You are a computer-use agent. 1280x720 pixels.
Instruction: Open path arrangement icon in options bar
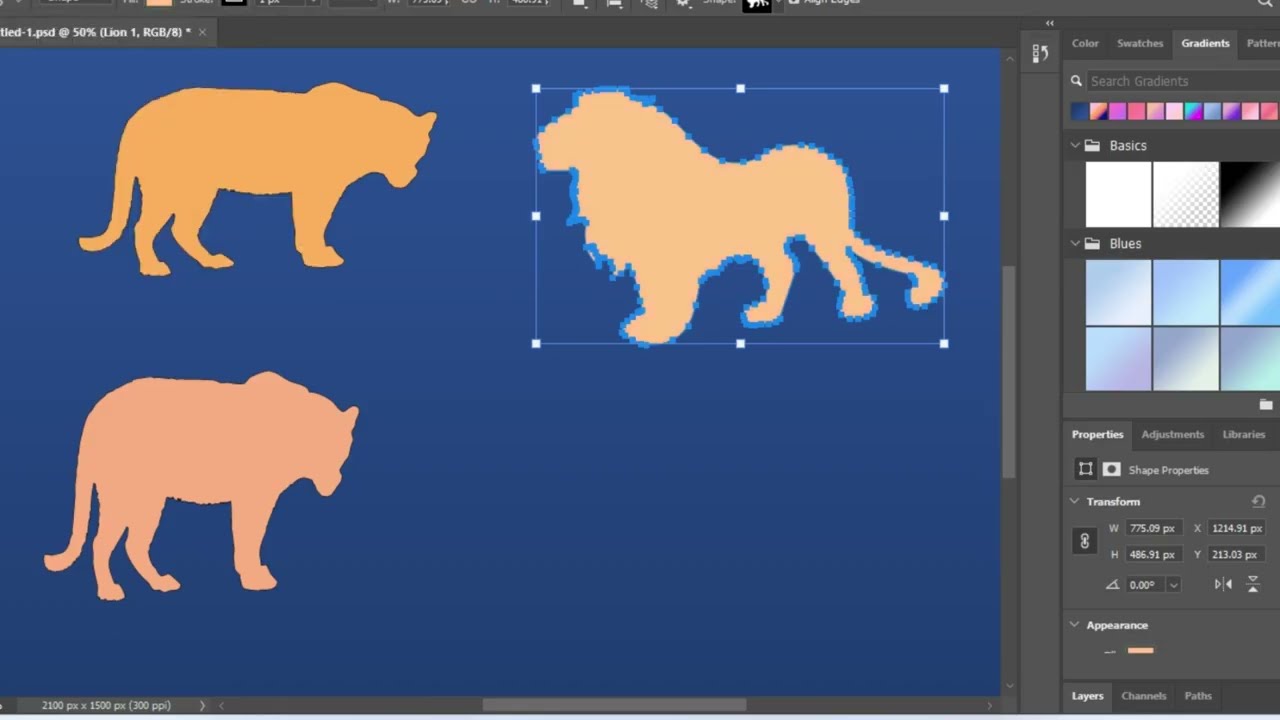650,4
